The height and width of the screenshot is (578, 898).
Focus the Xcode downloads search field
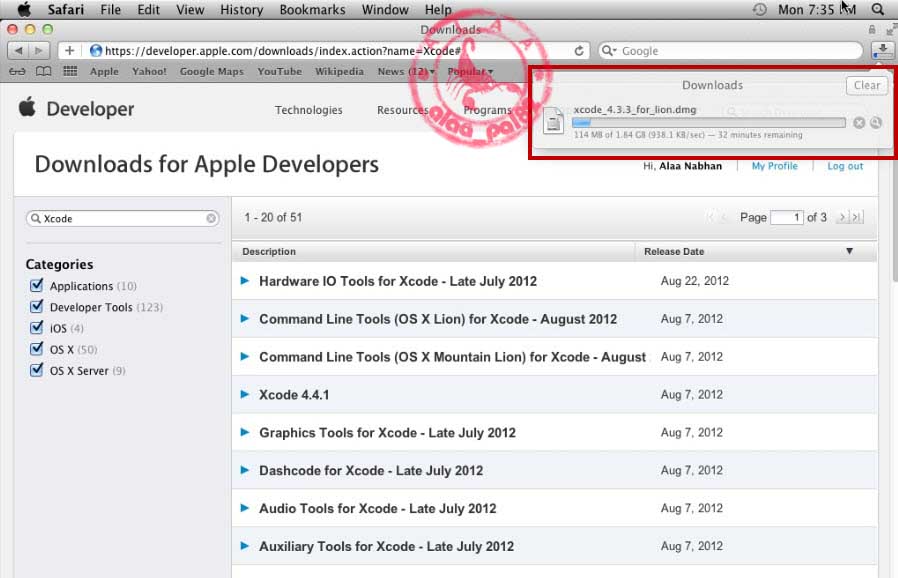point(123,218)
